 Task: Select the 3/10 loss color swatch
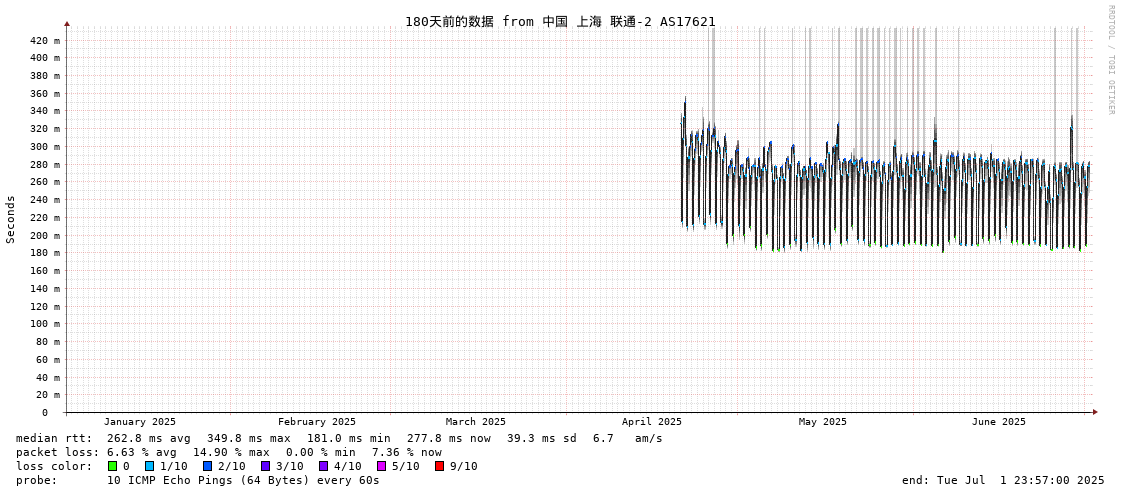265,466
